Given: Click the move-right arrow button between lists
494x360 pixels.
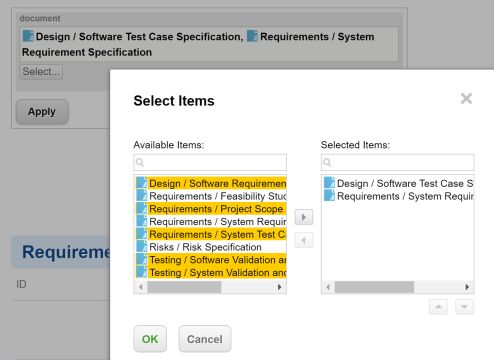Looking at the screenshot, I should click(x=304, y=217).
